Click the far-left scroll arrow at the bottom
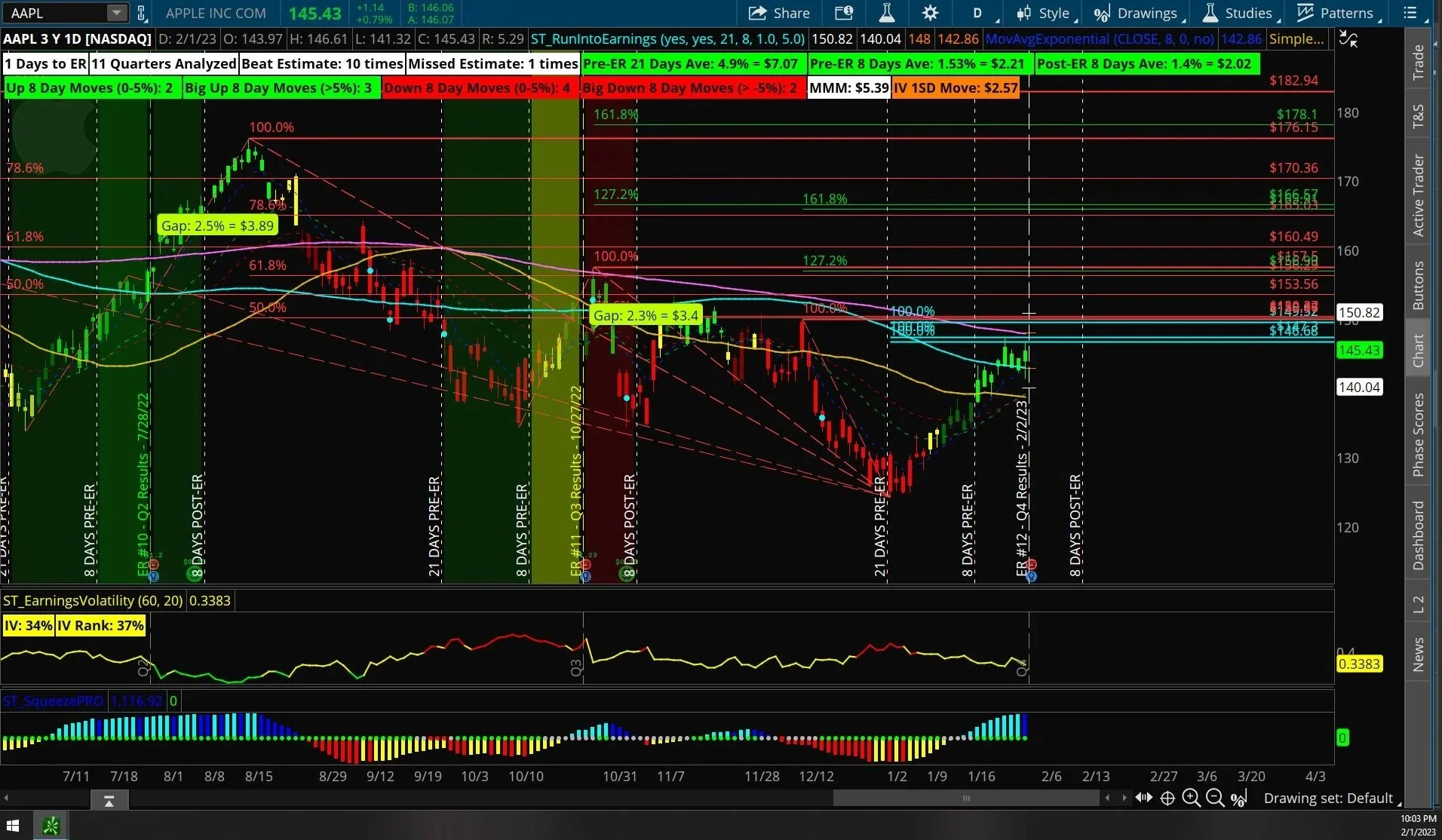This screenshot has height=840, width=1442. (6, 798)
